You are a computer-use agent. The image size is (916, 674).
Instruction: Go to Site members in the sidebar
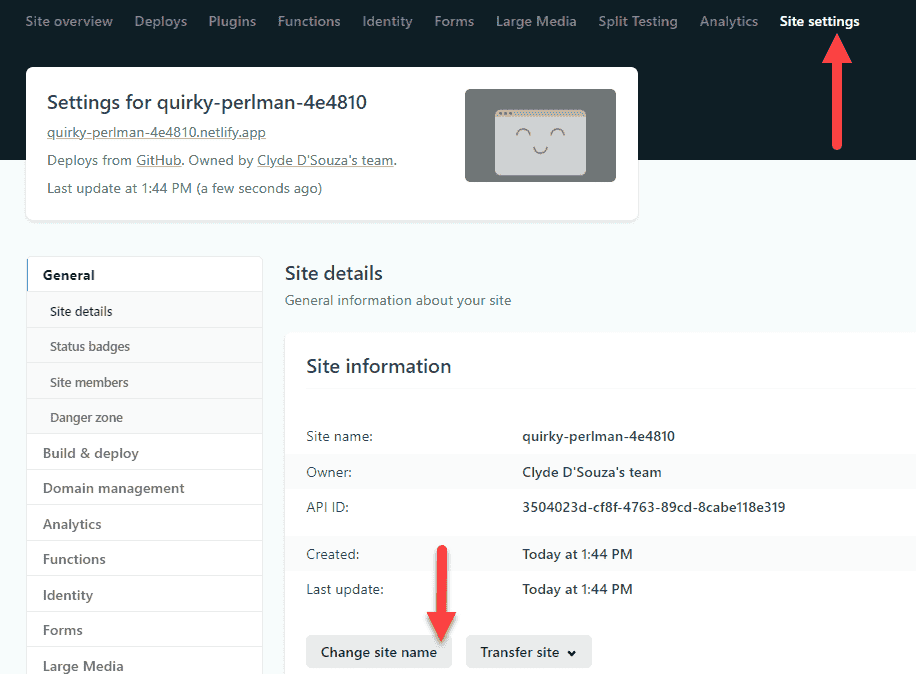click(144, 382)
